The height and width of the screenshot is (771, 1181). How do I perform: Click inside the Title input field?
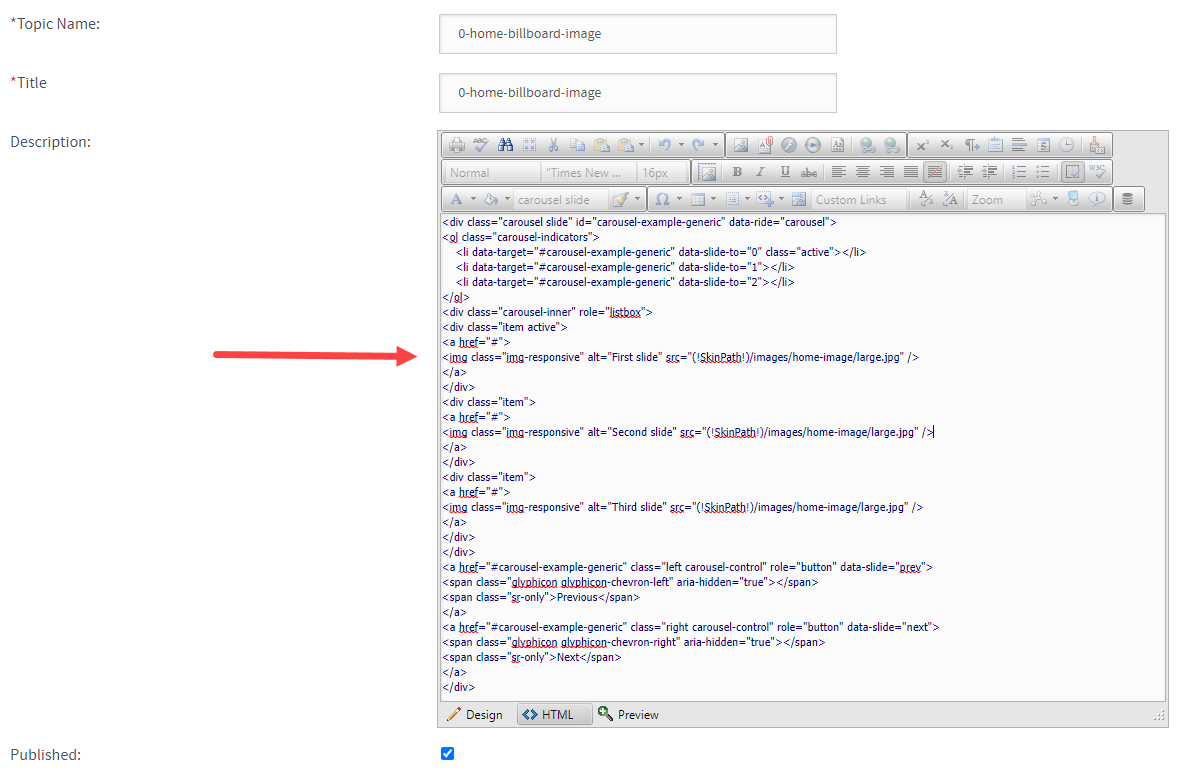[637, 92]
